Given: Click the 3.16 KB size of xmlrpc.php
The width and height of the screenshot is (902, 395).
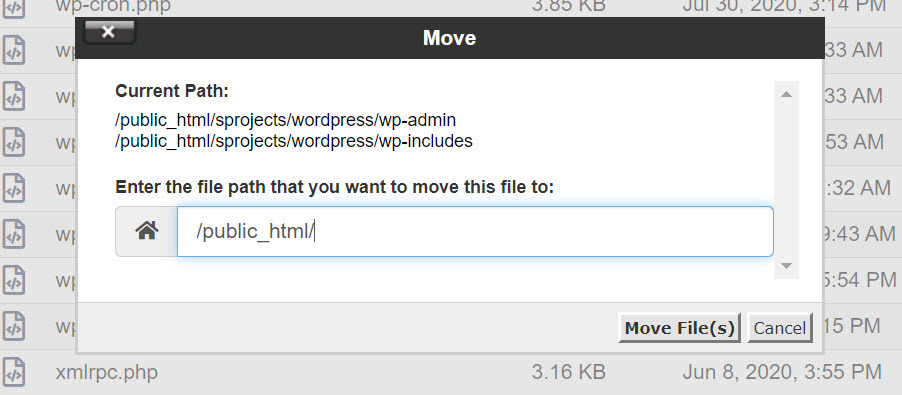Looking at the screenshot, I should tap(568, 372).
